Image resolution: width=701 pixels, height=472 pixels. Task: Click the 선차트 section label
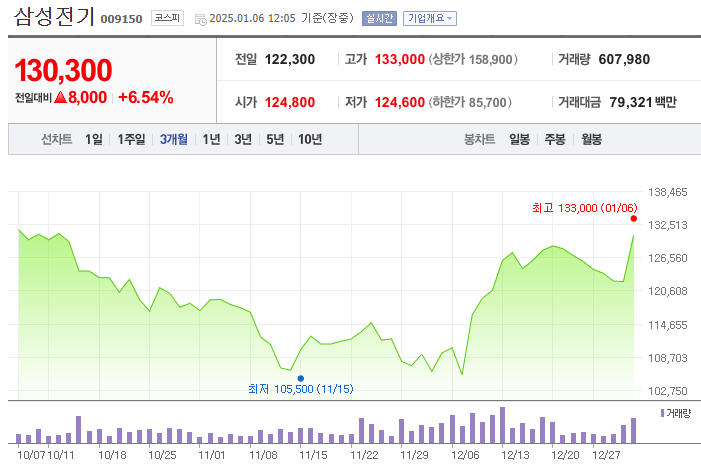coord(56,139)
